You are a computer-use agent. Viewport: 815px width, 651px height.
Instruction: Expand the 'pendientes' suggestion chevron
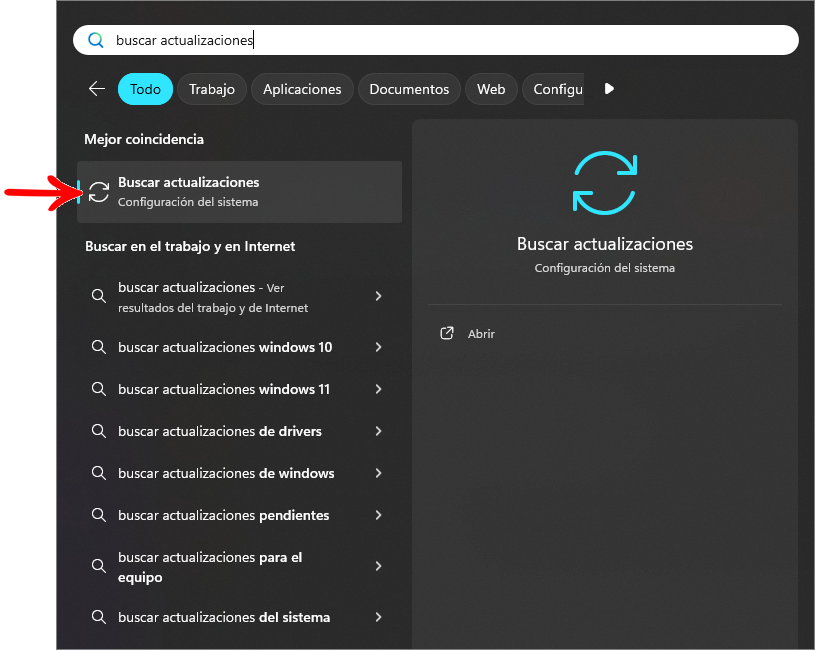pos(378,515)
